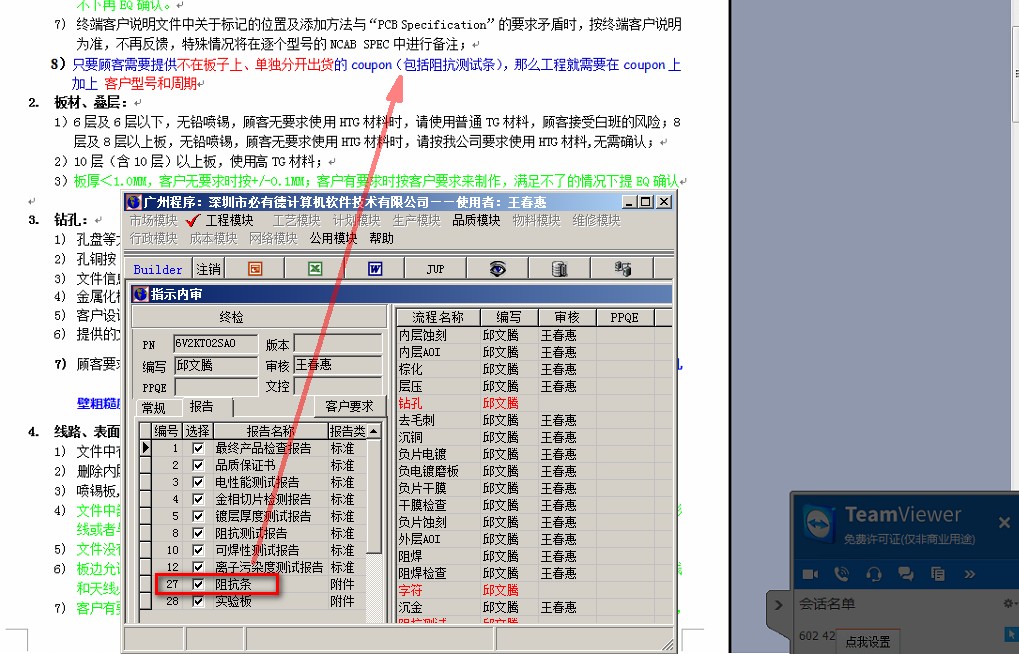Click the 注销 logout button

pyautogui.click(x=209, y=269)
